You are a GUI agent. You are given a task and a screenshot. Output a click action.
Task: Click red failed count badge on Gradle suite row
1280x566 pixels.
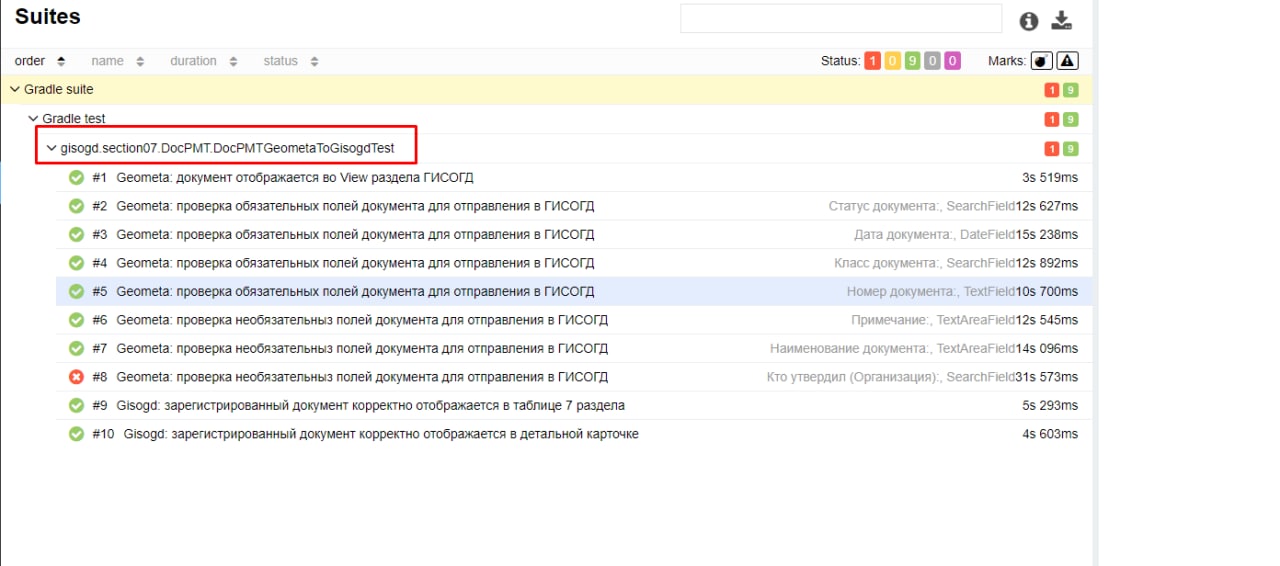point(1052,90)
